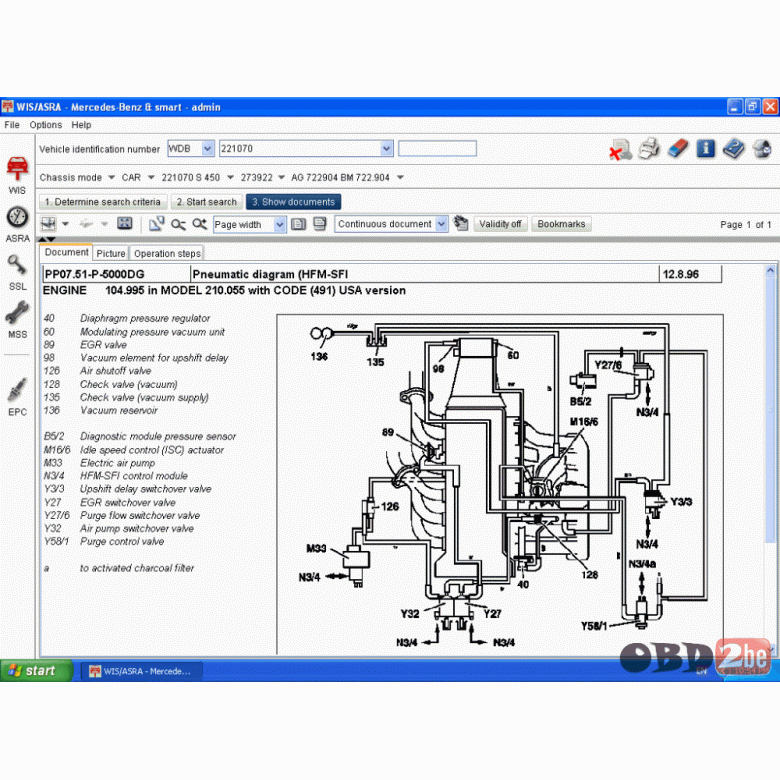Open the help book icon
This screenshot has height=780, width=780.
point(733,149)
